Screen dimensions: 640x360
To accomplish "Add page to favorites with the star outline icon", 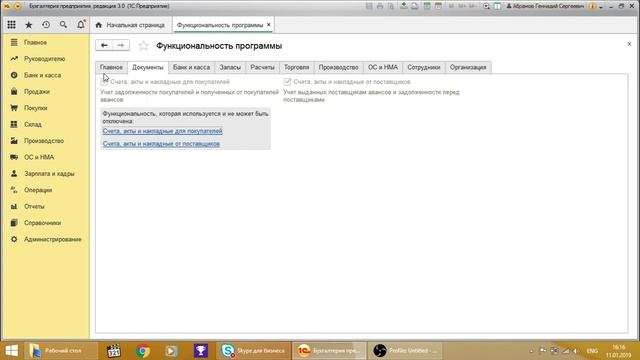I will pos(143,46).
